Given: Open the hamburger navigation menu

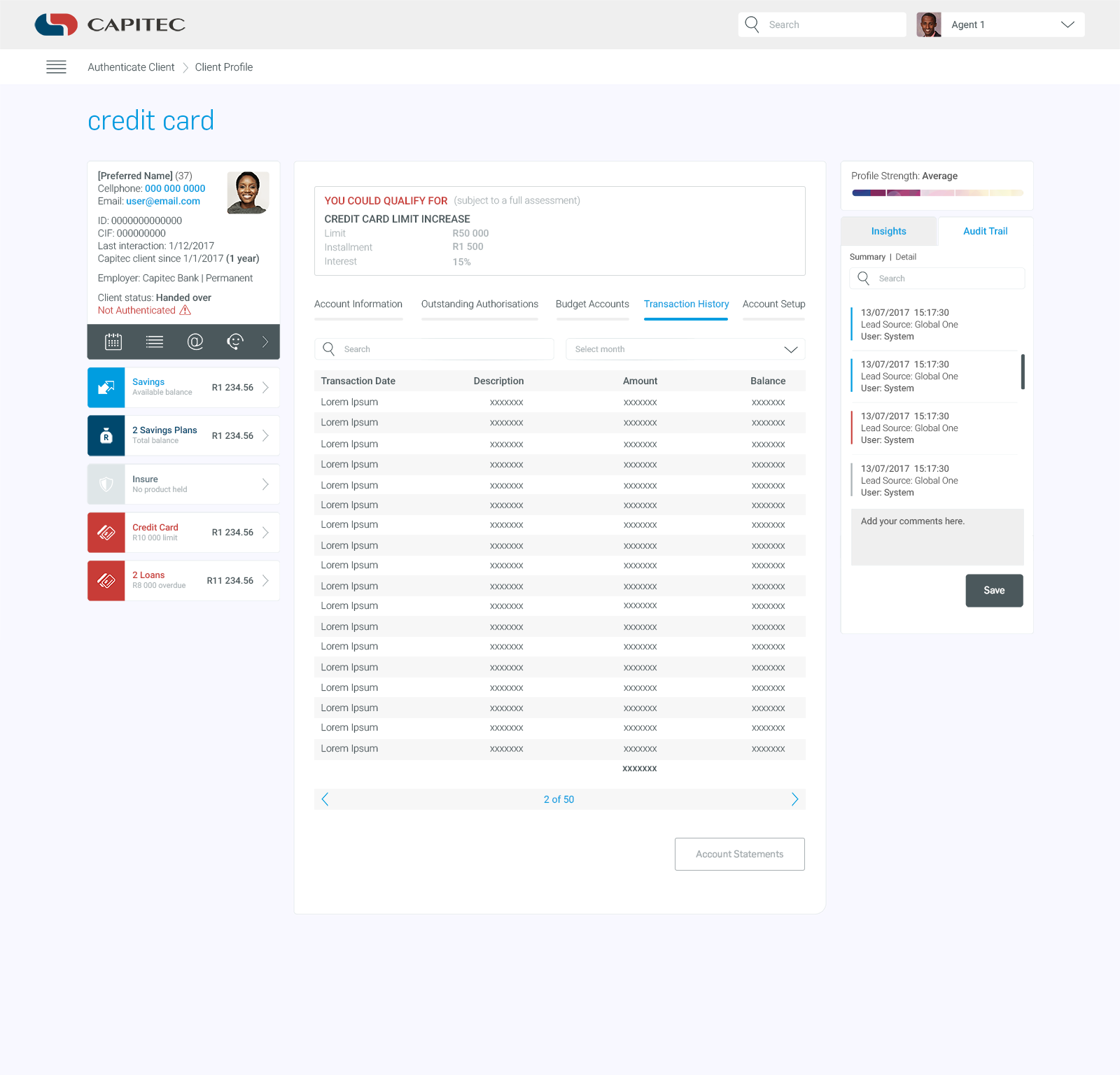Looking at the screenshot, I should pos(56,67).
